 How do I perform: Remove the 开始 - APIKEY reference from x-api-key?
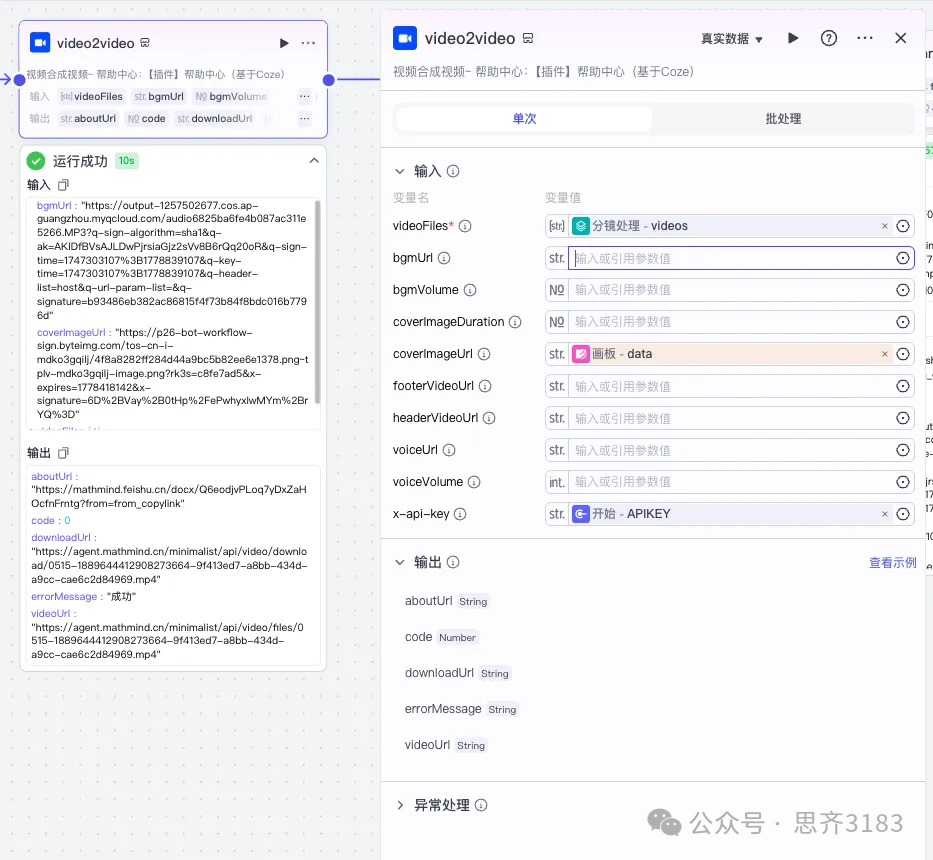[x=885, y=514]
